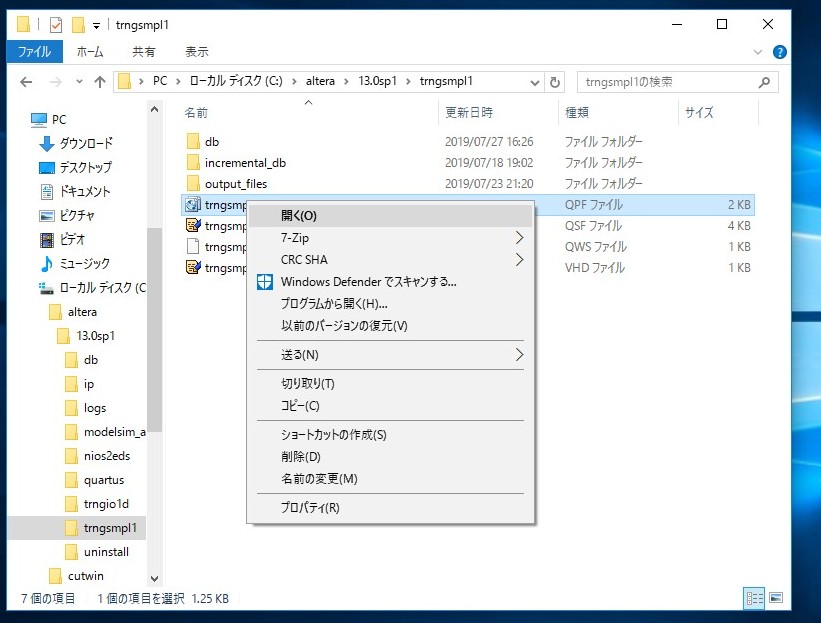Viewport: 821px width, 623px height.
Task: Go up one folder level arrow
Action: tap(99, 82)
